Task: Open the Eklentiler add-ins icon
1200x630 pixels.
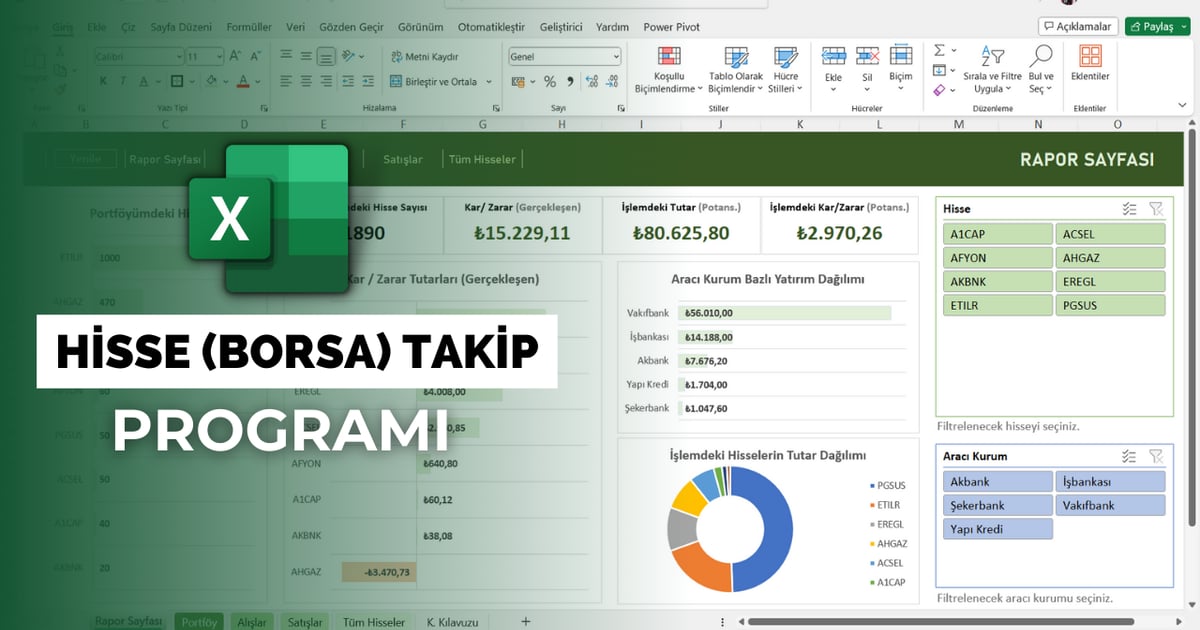Action: [x=1090, y=56]
